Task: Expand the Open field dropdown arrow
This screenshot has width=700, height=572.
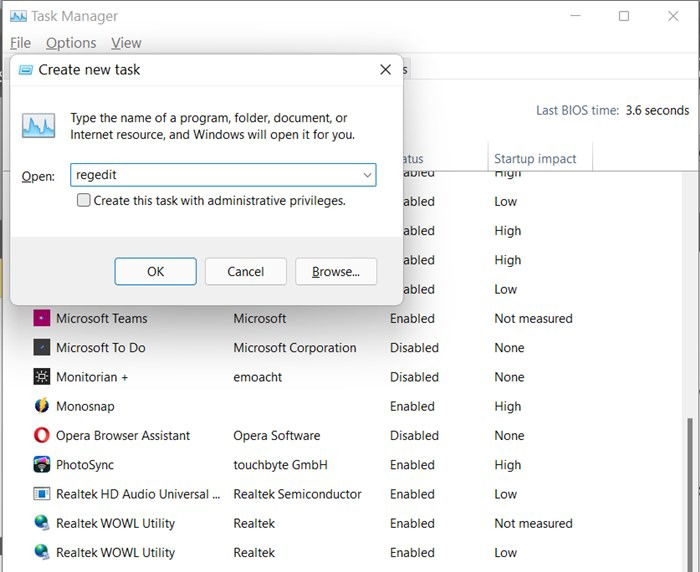Action: 367,175
